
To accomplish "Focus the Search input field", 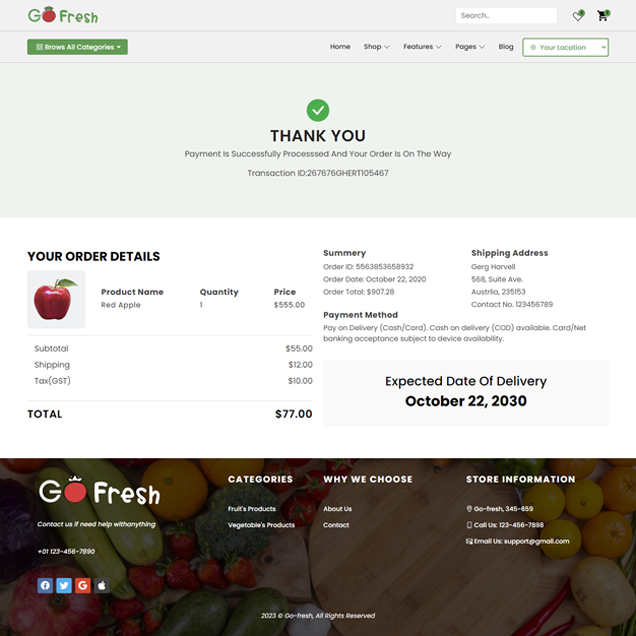I will [x=506, y=16].
